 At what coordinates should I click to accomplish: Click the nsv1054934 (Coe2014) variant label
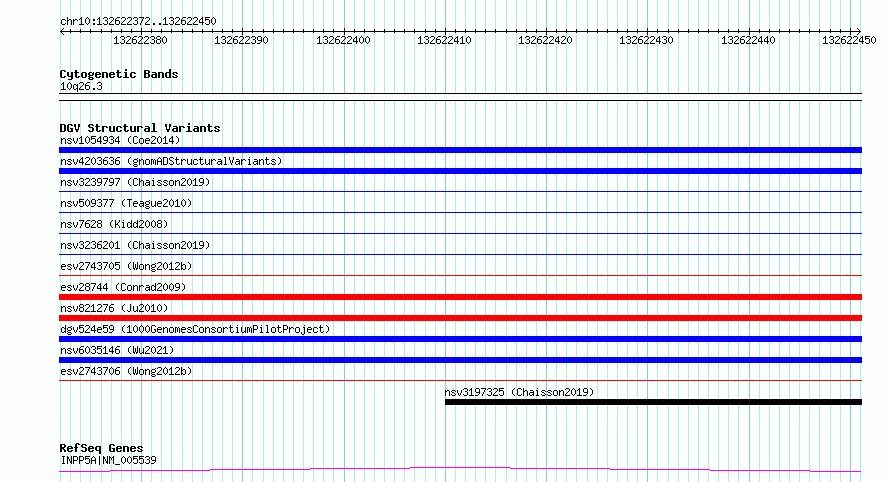120,140
